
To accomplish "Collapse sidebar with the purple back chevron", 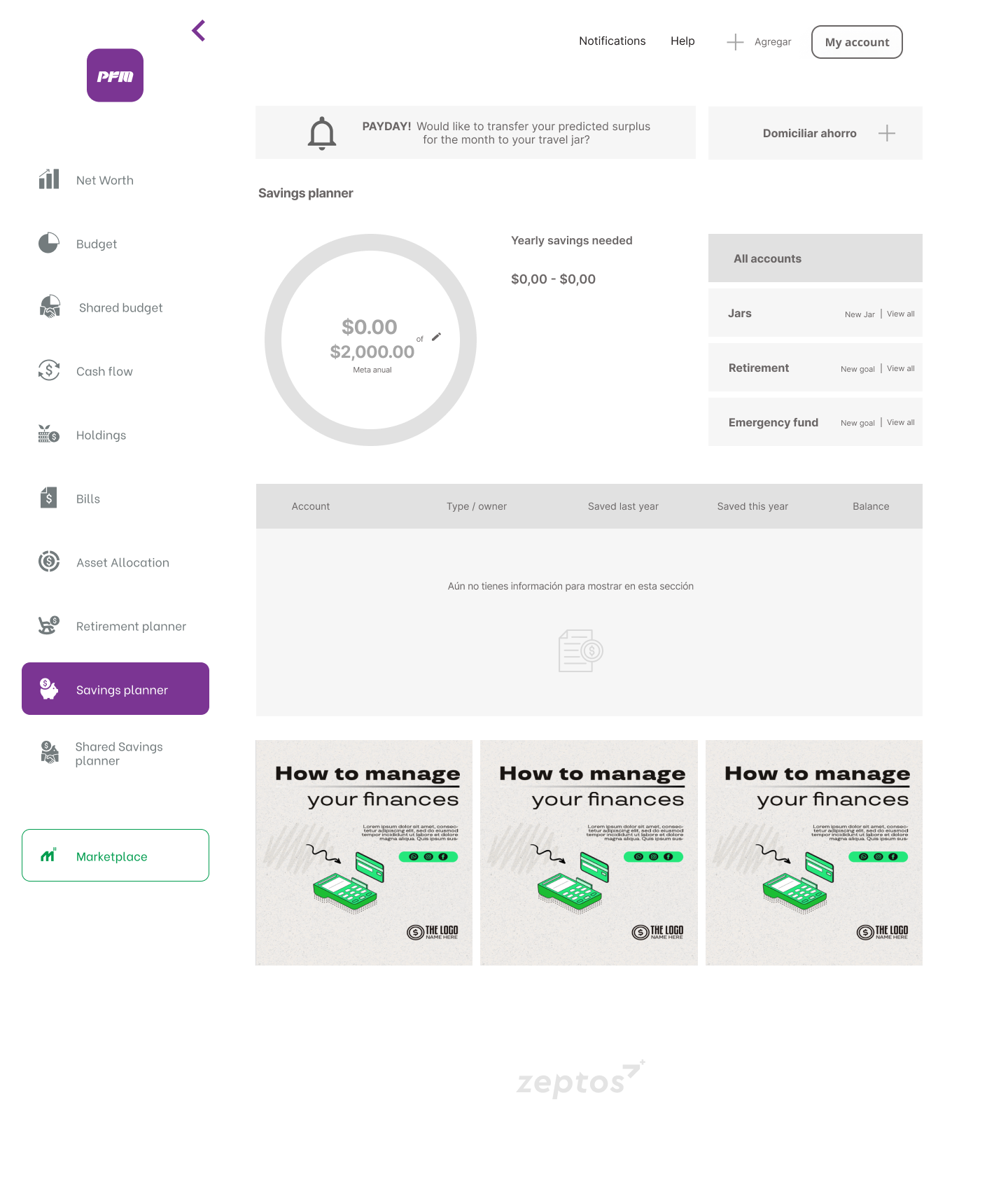I will pos(199,31).
